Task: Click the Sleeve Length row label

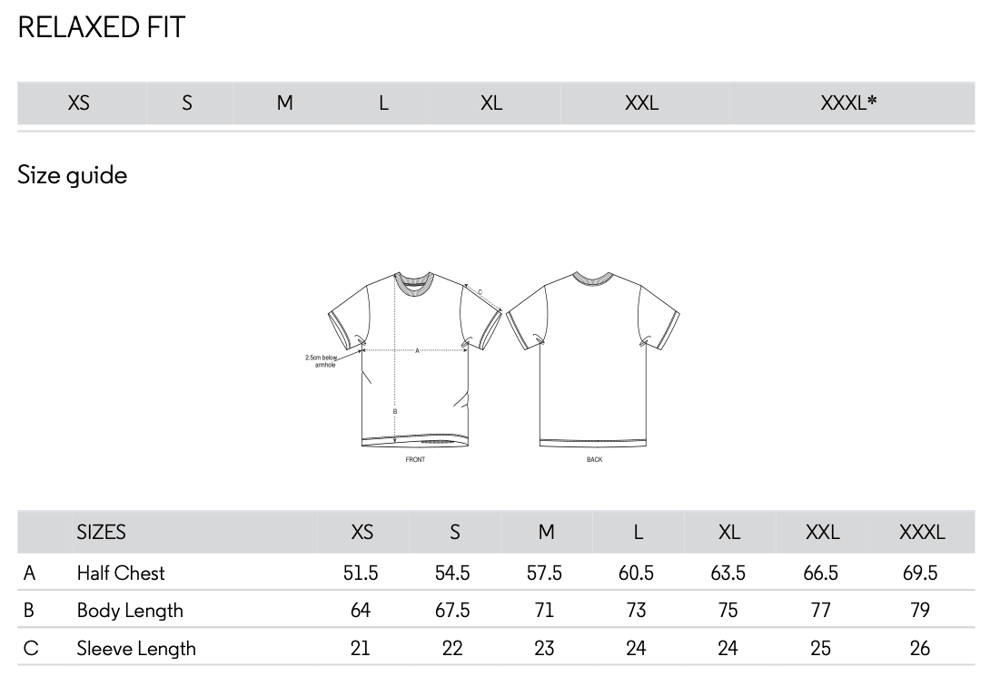Action: tap(136, 648)
